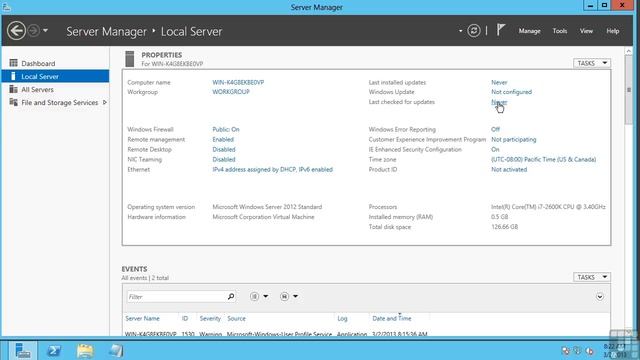
Task: Open the Help menu
Action: [613, 31]
